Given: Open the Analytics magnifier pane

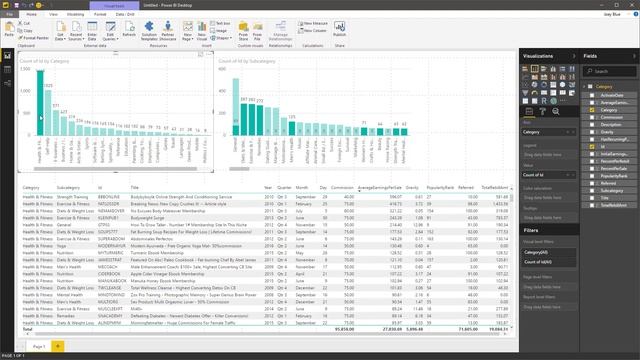Looking at the screenshot, I should [x=556, y=111].
